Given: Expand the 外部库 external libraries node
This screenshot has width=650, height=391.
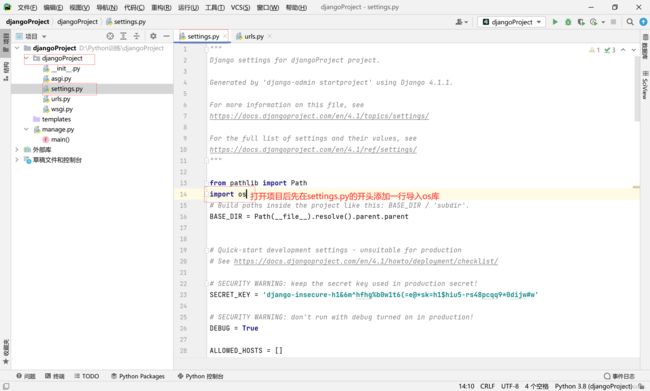Looking at the screenshot, I should tap(17, 150).
